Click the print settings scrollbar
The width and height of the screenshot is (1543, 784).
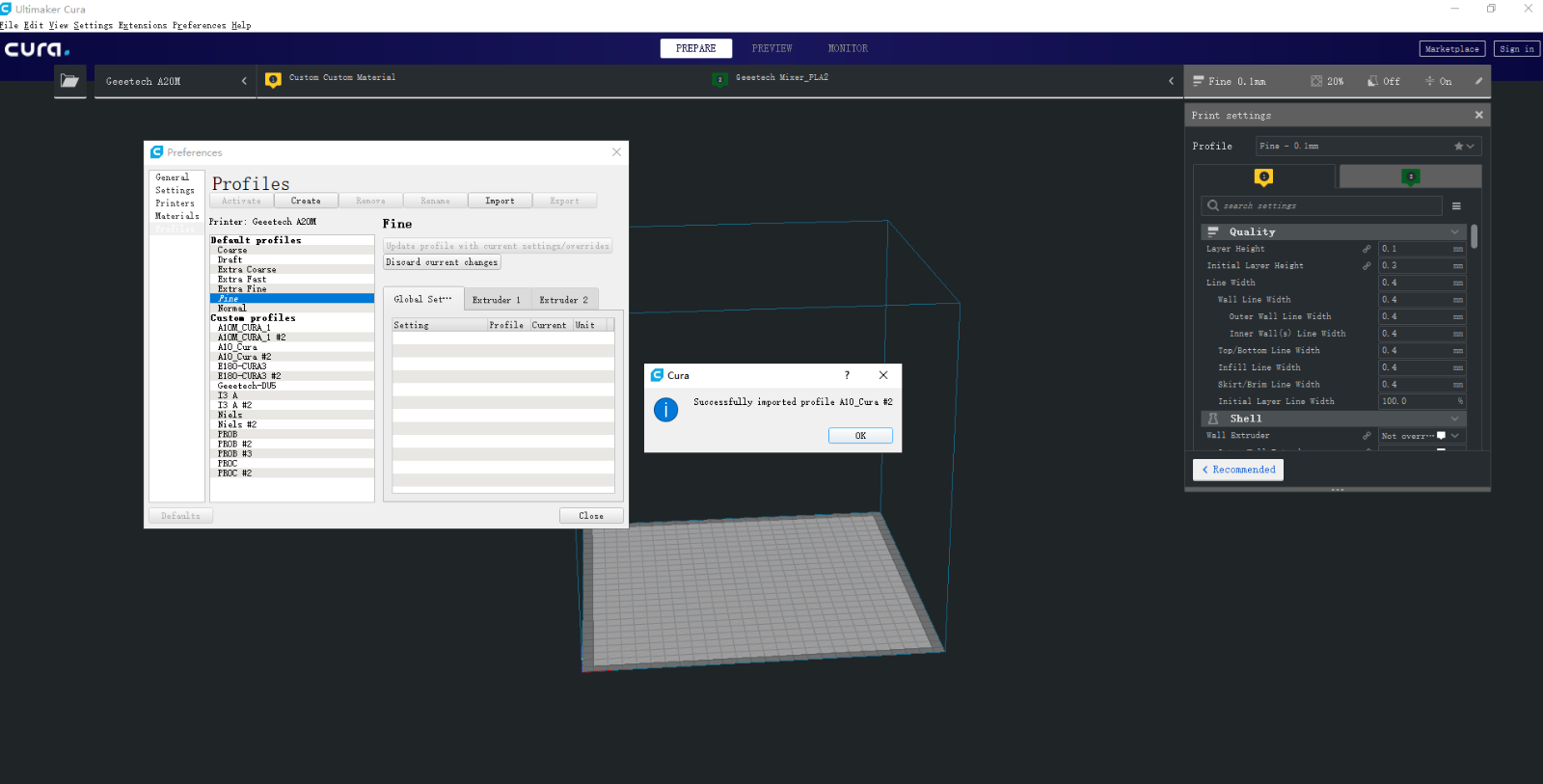tap(1475, 237)
